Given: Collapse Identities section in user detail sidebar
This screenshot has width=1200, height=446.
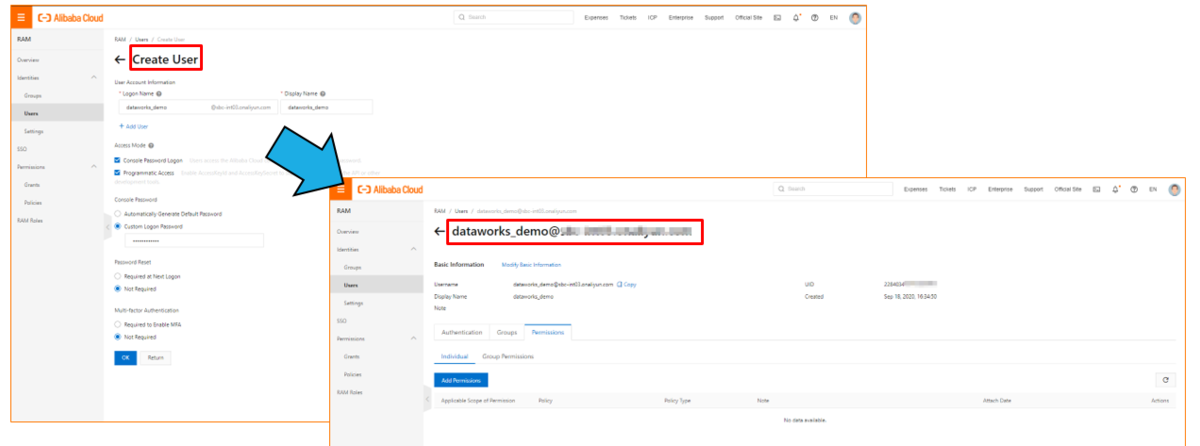Looking at the screenshot, I should 414,248.
